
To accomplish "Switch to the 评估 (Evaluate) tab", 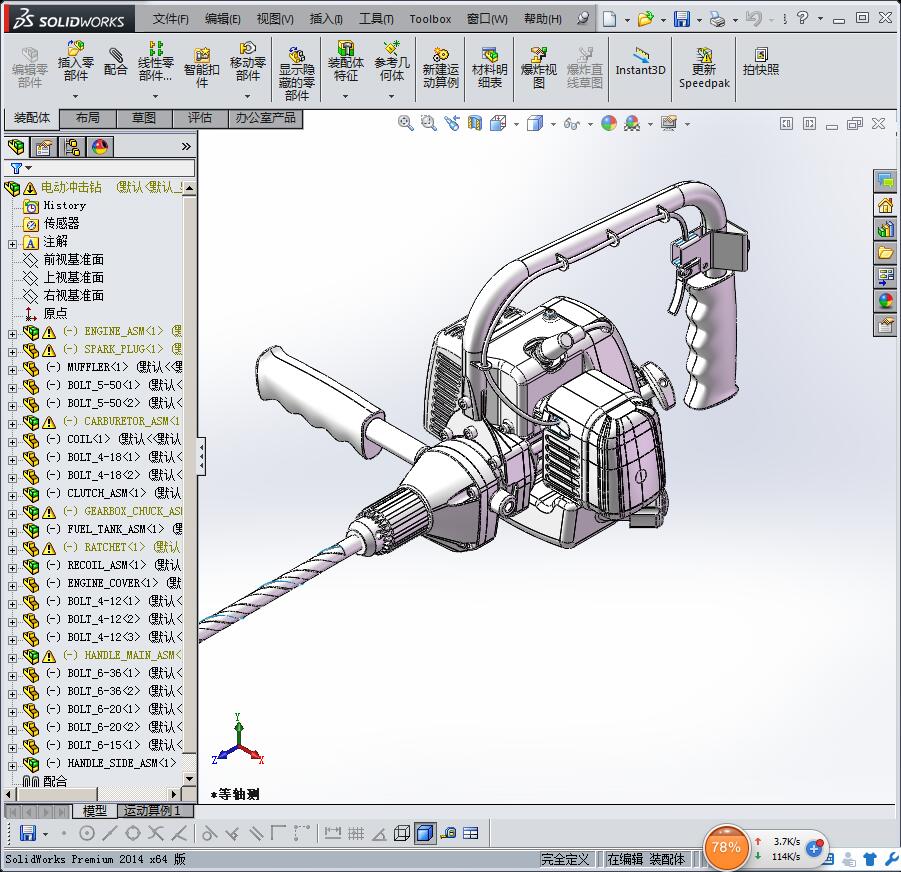I will (200, 118).
